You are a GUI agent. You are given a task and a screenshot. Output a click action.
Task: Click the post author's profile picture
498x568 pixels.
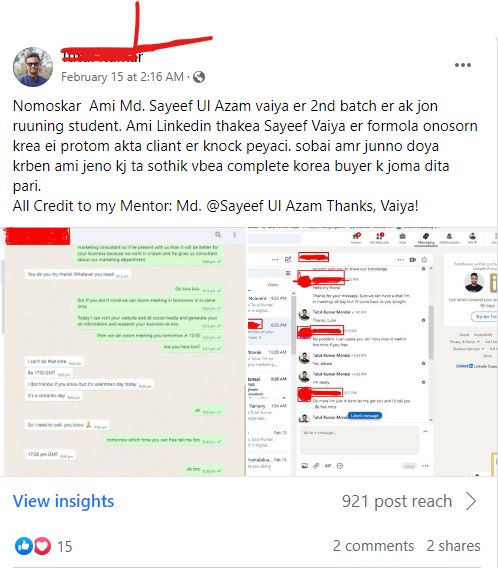[33, 67]
